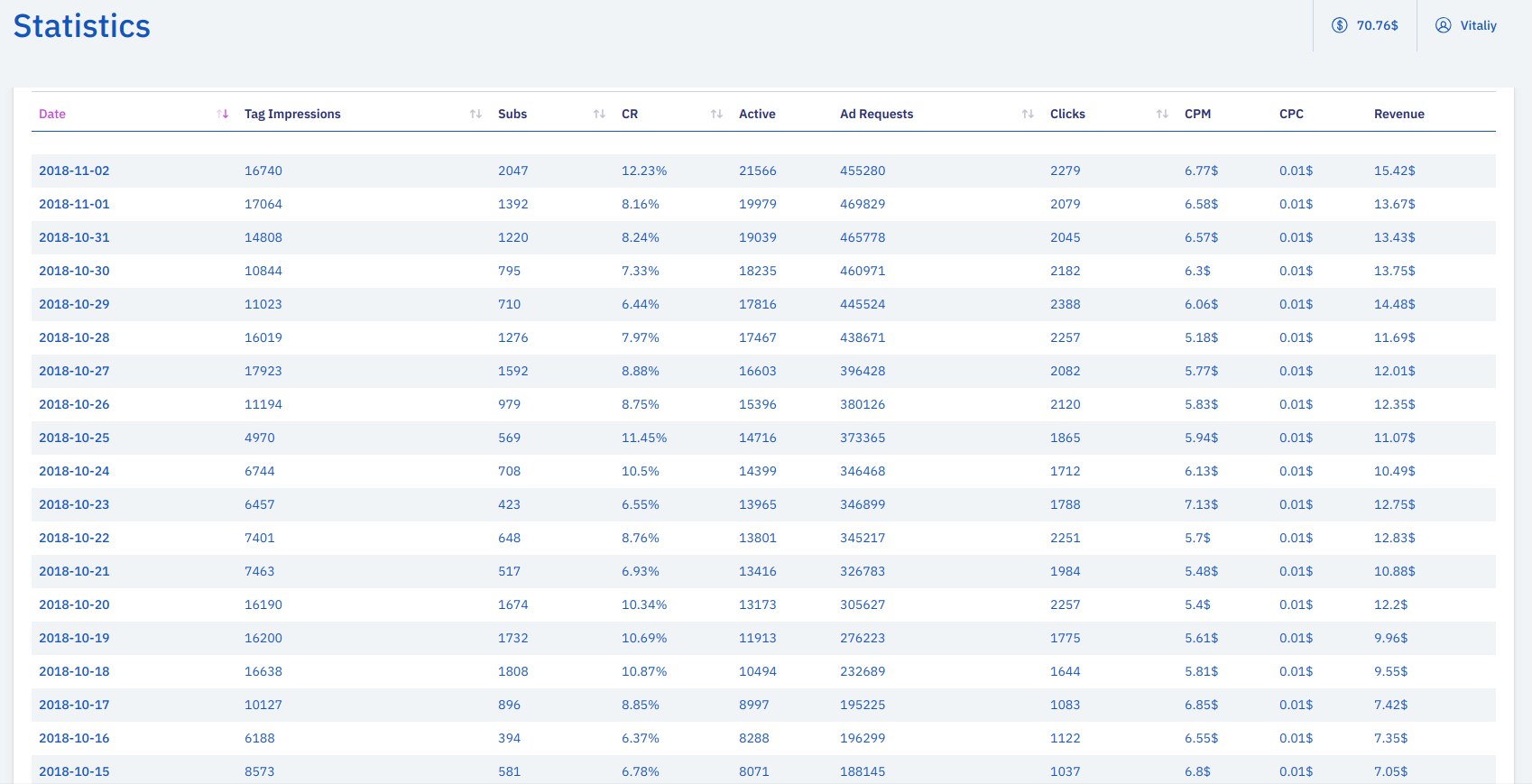Select the 2018-10-24 date cell

[74, 471]
